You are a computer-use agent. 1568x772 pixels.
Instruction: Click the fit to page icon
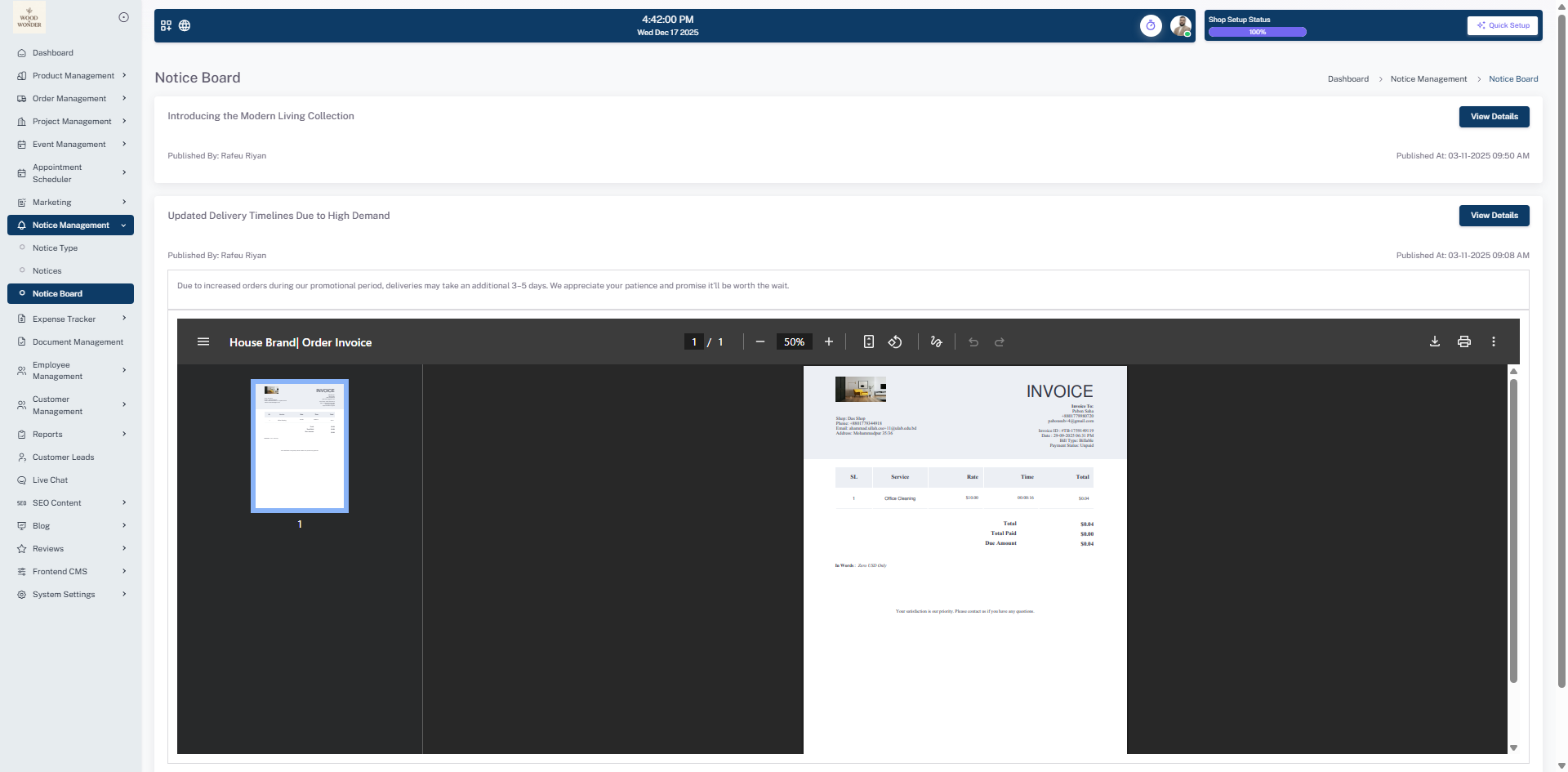tap(868, 341)
